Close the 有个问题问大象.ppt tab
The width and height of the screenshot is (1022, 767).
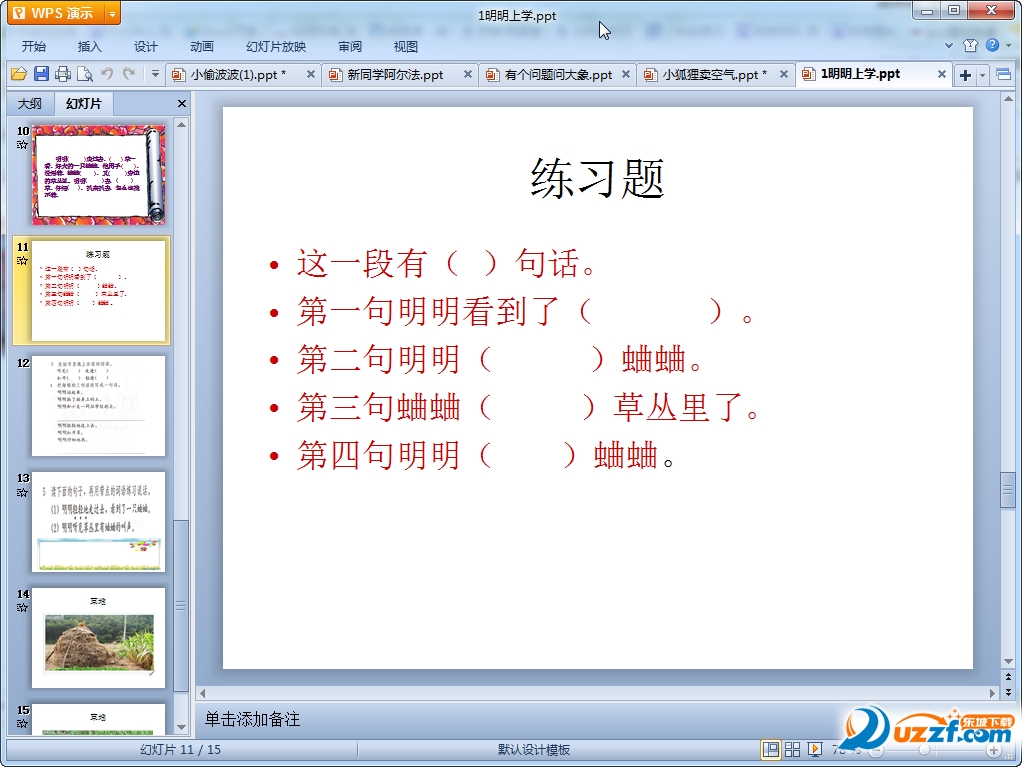[x=626, y=74]
